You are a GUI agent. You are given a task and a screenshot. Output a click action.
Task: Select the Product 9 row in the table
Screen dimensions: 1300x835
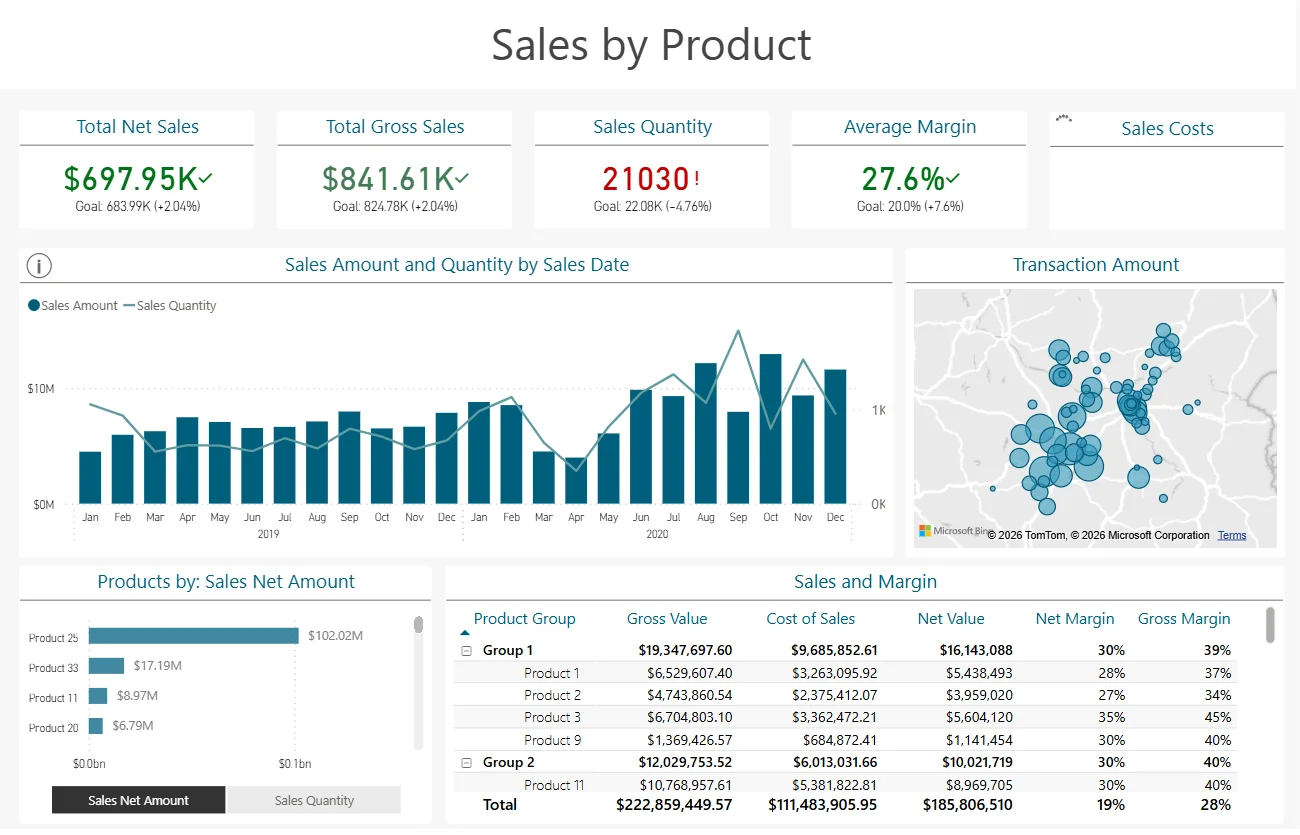[x=845, y=740]
